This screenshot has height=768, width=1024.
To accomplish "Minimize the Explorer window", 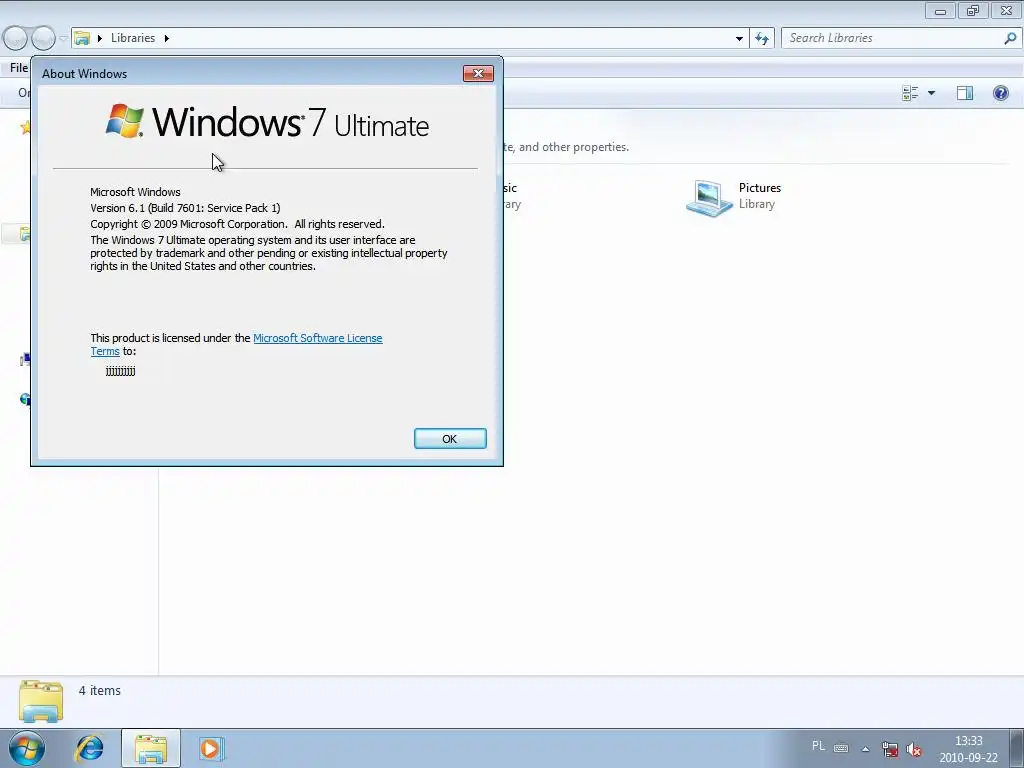I will coord(940,11).
